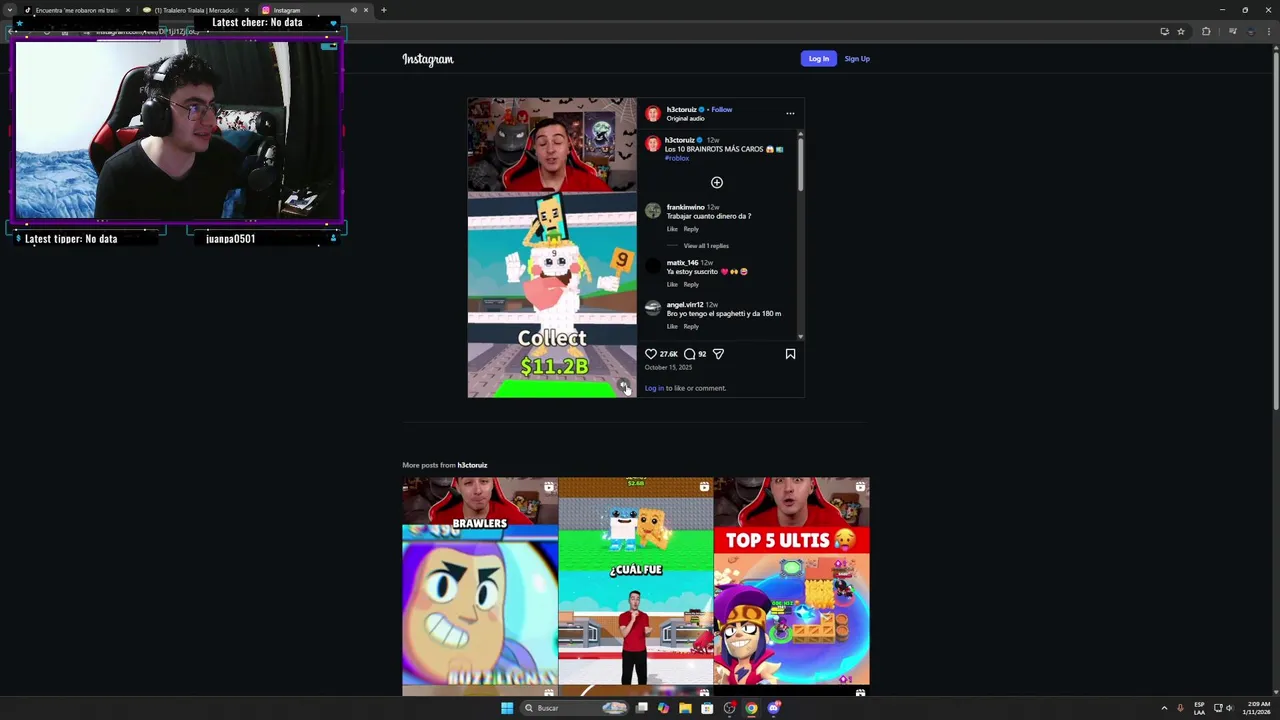Open h3ctoruiz profile picture in post header

click(x=653, y=113)
